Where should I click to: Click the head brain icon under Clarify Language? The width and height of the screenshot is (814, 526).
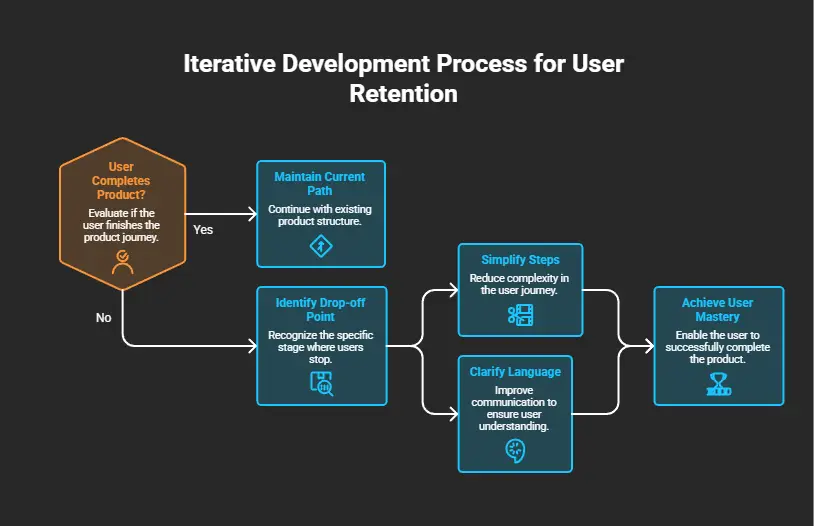tap(515, 451)
